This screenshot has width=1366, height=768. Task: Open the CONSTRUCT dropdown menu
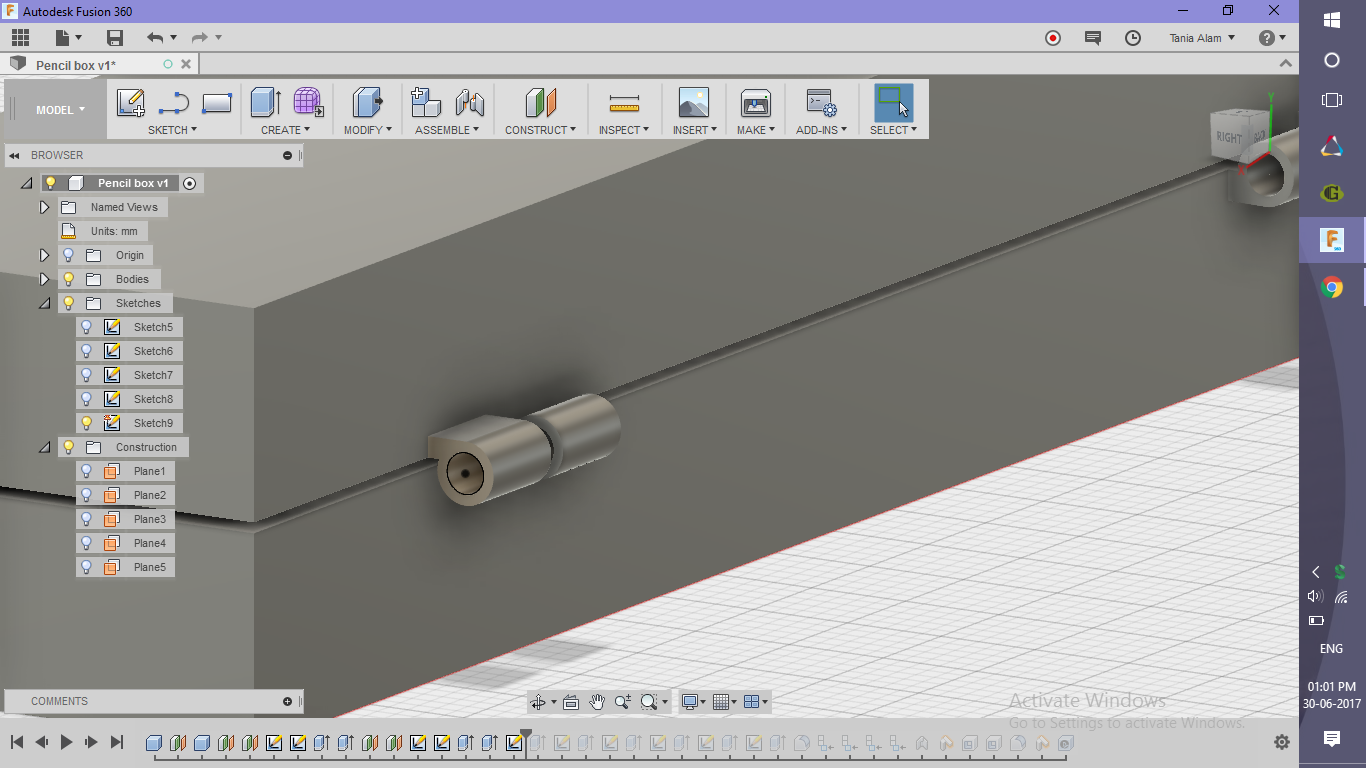pos(540,130)
